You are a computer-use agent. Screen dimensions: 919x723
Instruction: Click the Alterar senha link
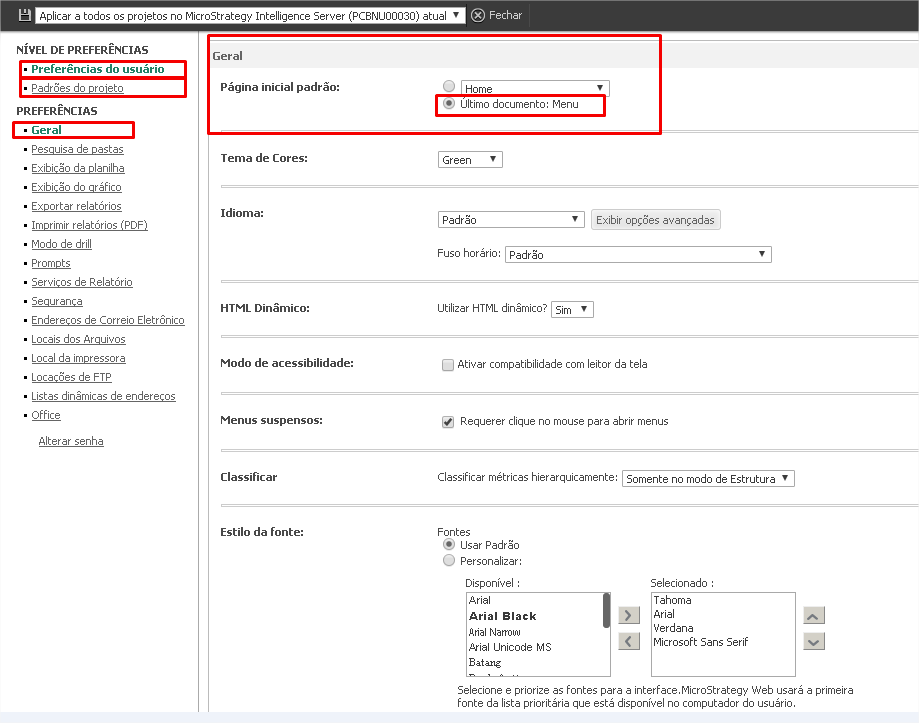pos(71,441)
